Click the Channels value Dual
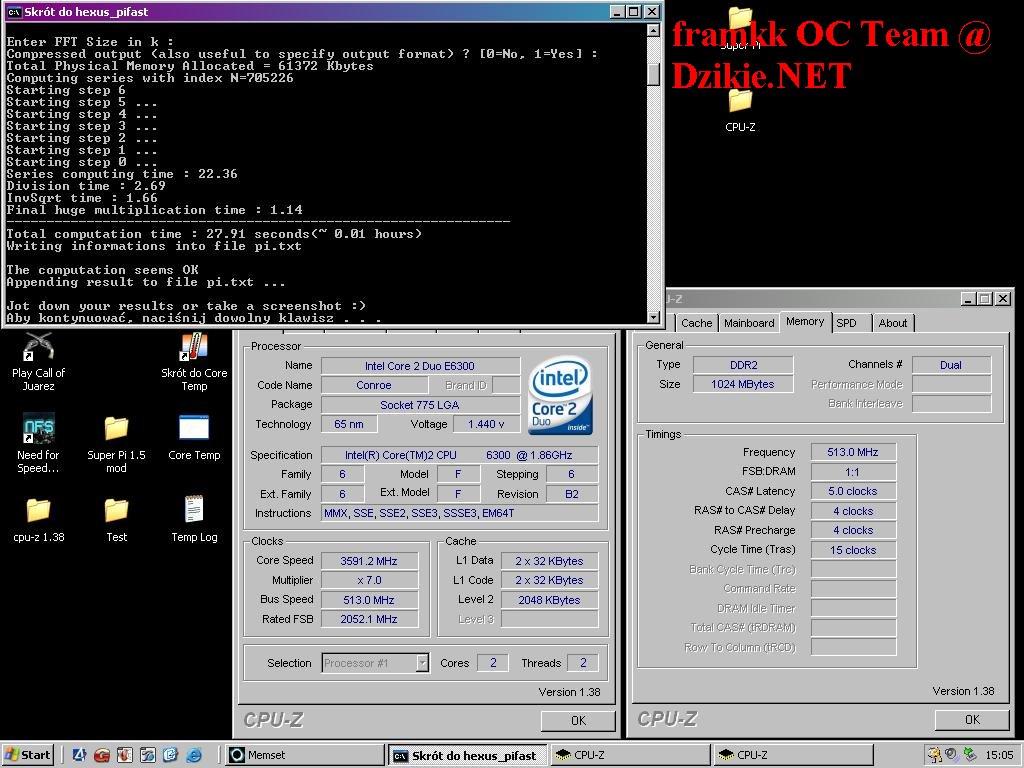This screenshot has height=768, width=1024. click(951, 365)
